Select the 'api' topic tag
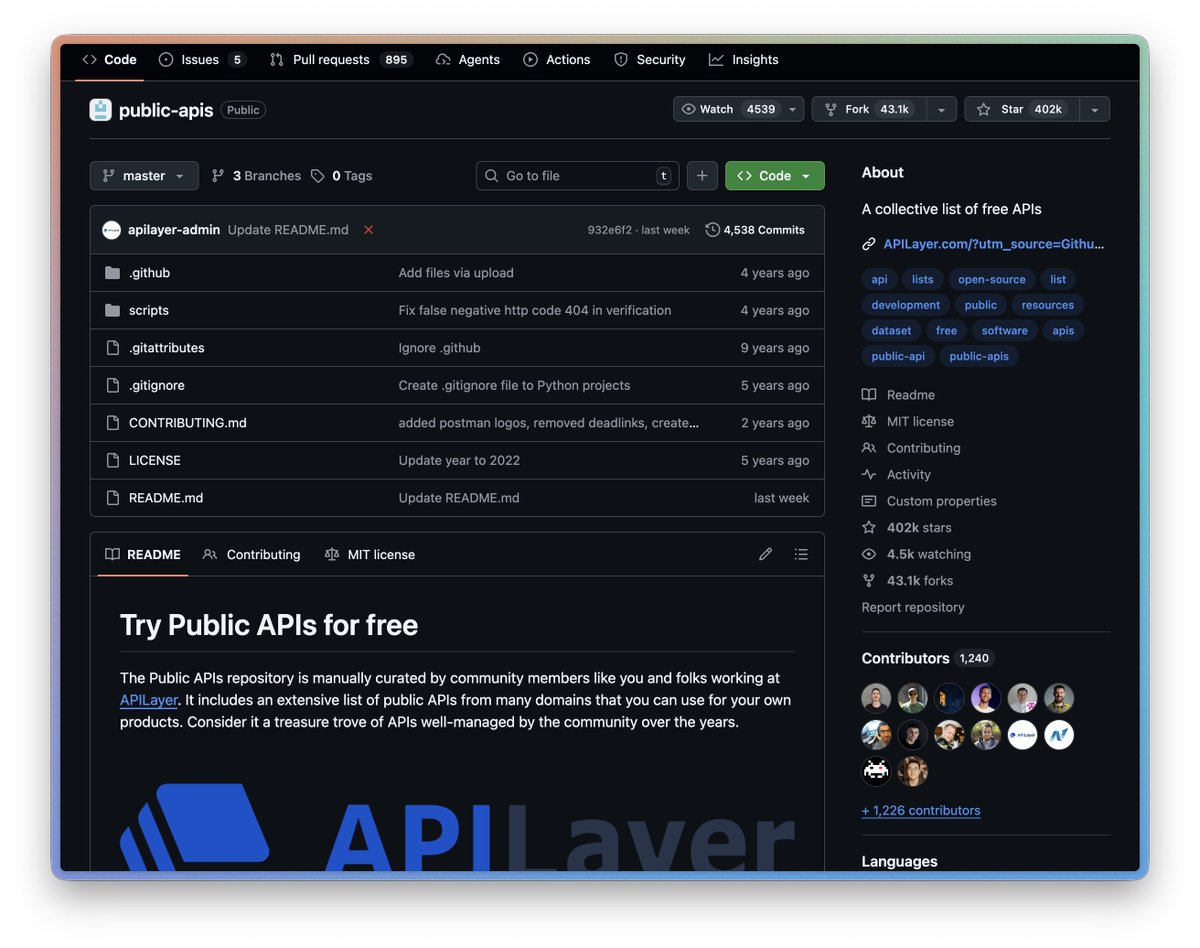The width and height of the screenshot is (1200, 948). click(879, 280)
